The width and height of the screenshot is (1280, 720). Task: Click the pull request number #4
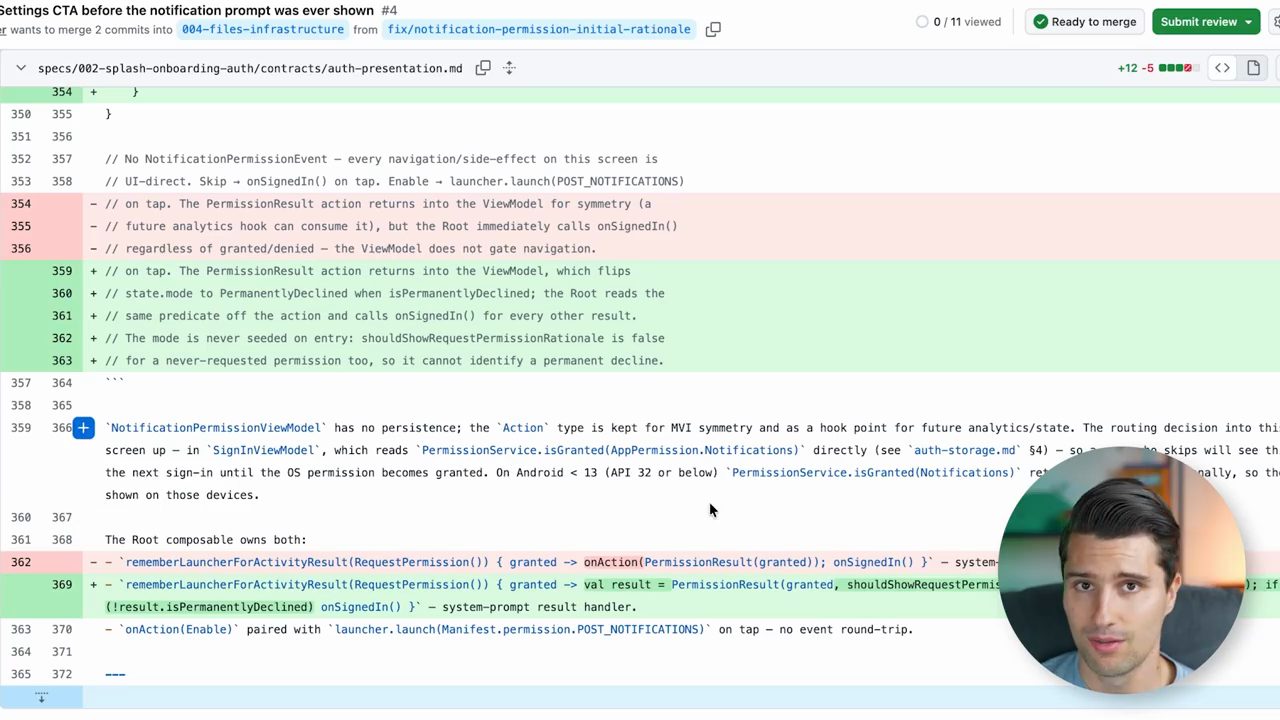coord(389,10)
